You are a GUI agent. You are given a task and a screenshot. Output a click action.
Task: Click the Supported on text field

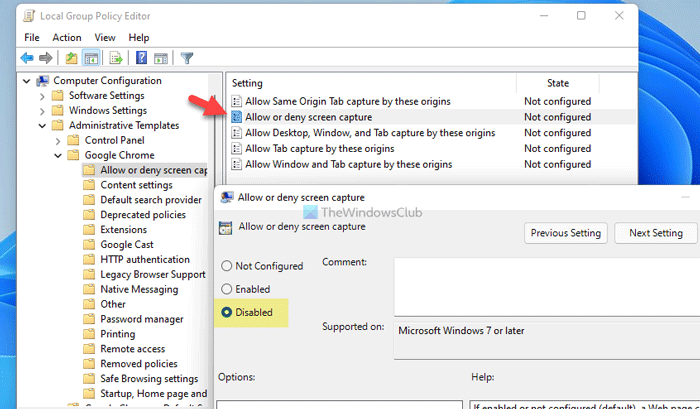point(546,341)
